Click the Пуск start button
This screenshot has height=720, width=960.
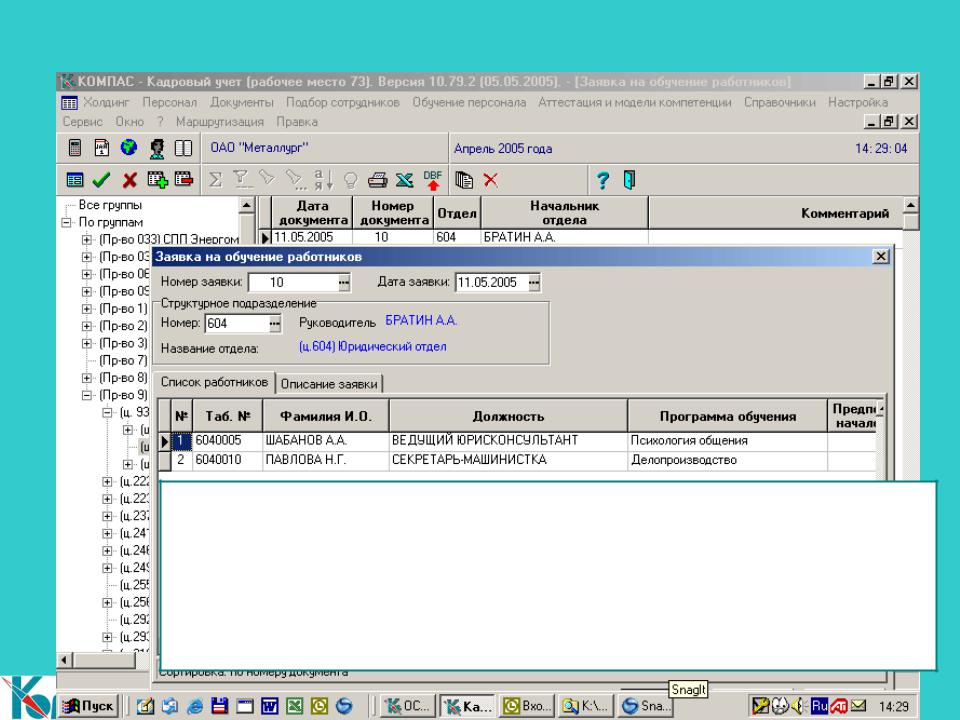pos(89,706)
